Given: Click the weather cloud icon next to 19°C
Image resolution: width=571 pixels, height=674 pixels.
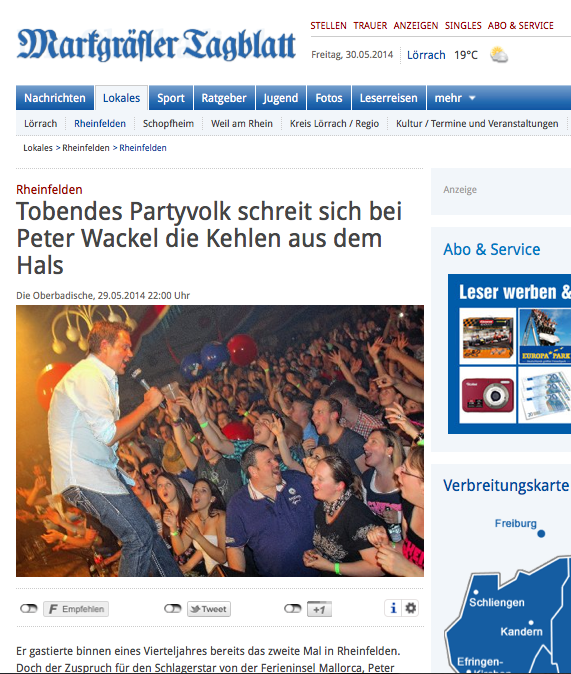Looking at the screenshot, I should (x=499, y=55).
